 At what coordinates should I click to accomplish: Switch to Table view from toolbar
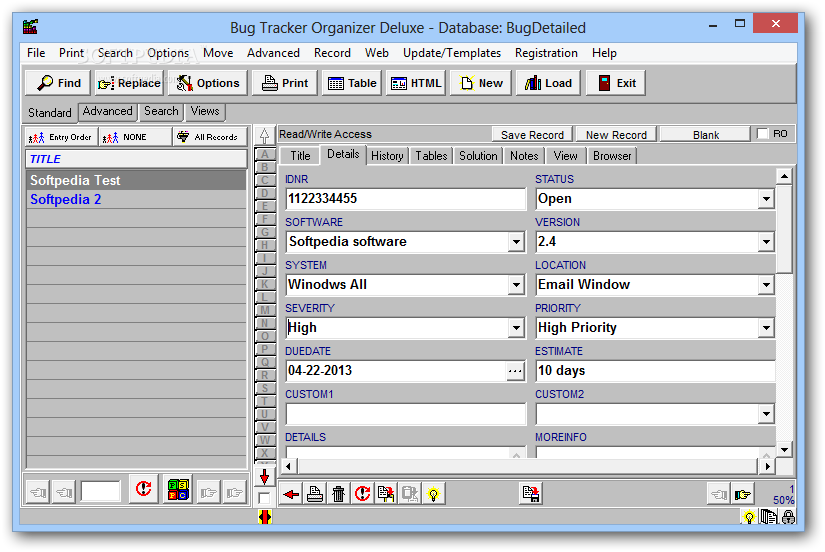[x=351, y=83]
